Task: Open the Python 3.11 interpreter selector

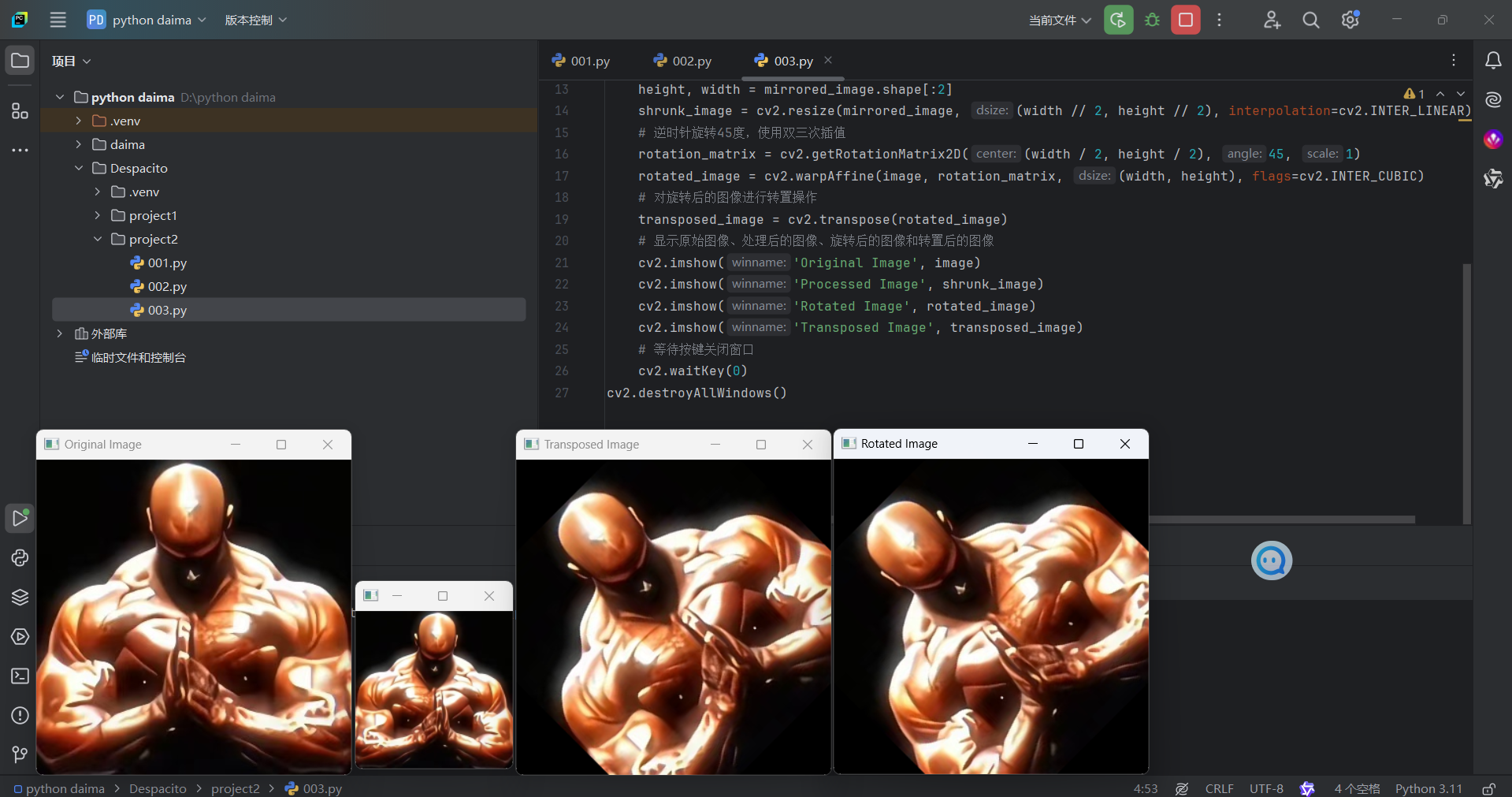Action: (x=1428, y=788)
